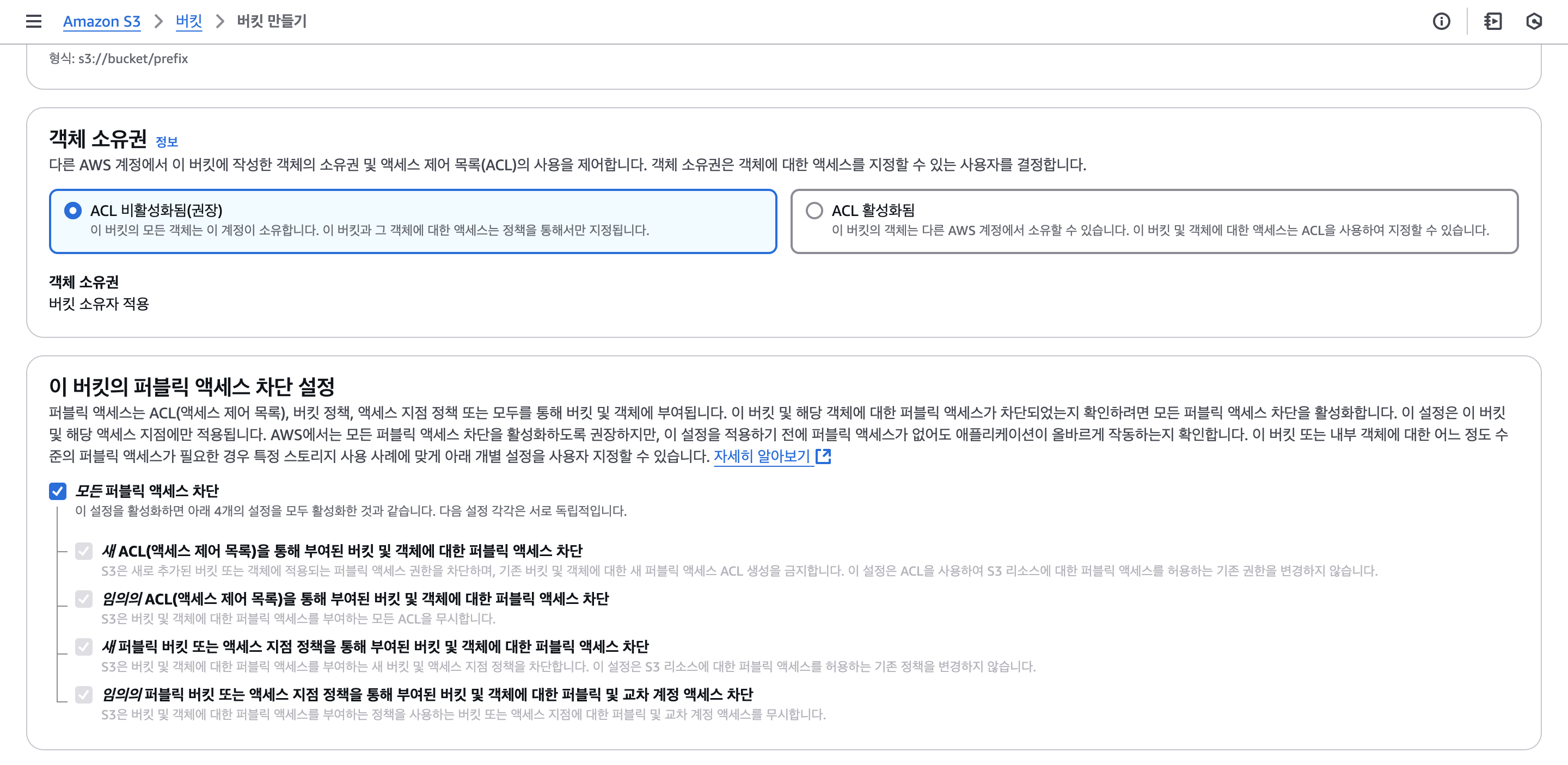This screenshot has height=765, width=1568.
Task: Uncheck 모든 퍼블릭 액세스 차단 checkbox
Action: pyautogui.click(x=58, y=491)
